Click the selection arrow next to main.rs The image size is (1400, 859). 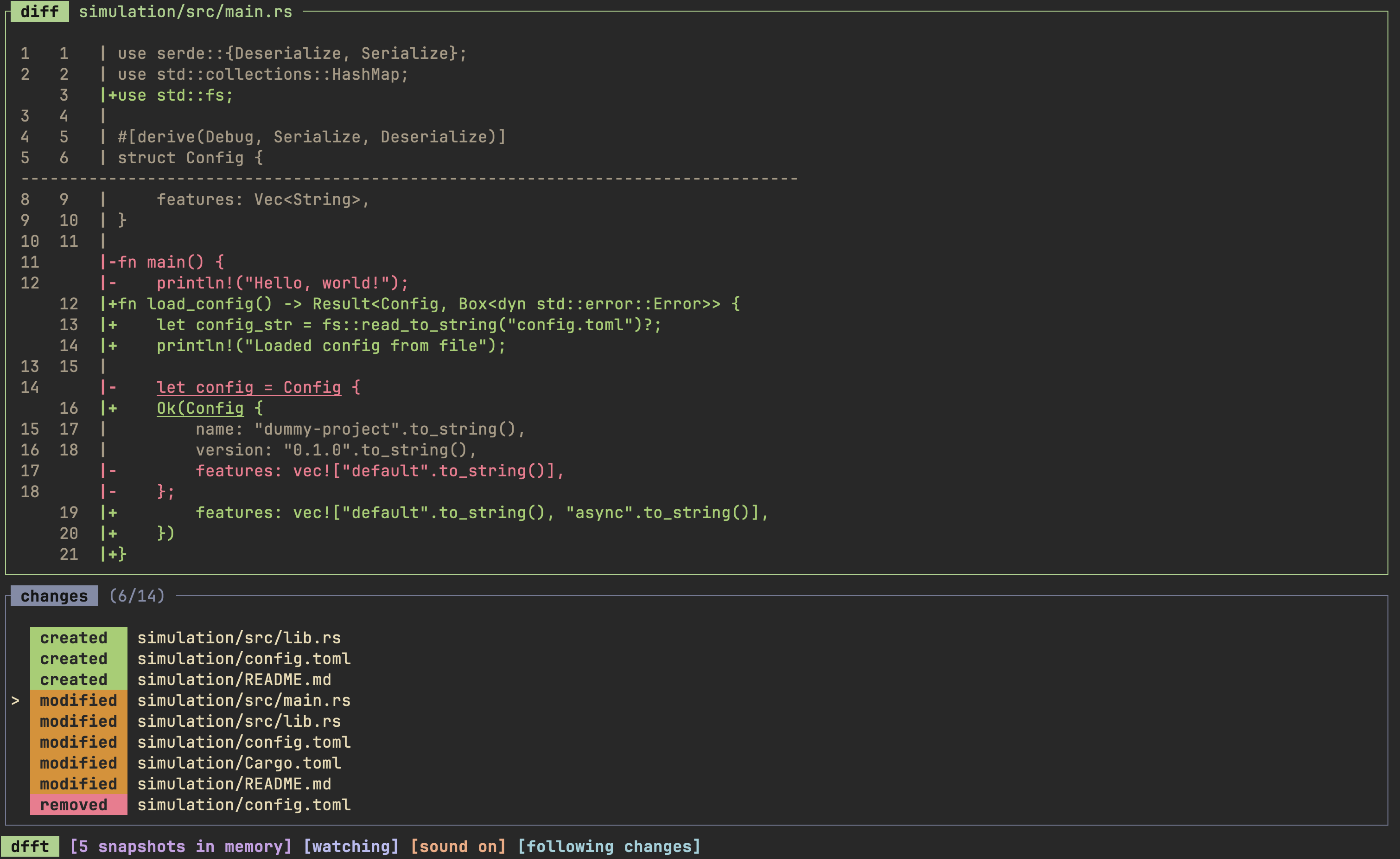(15, 700)
